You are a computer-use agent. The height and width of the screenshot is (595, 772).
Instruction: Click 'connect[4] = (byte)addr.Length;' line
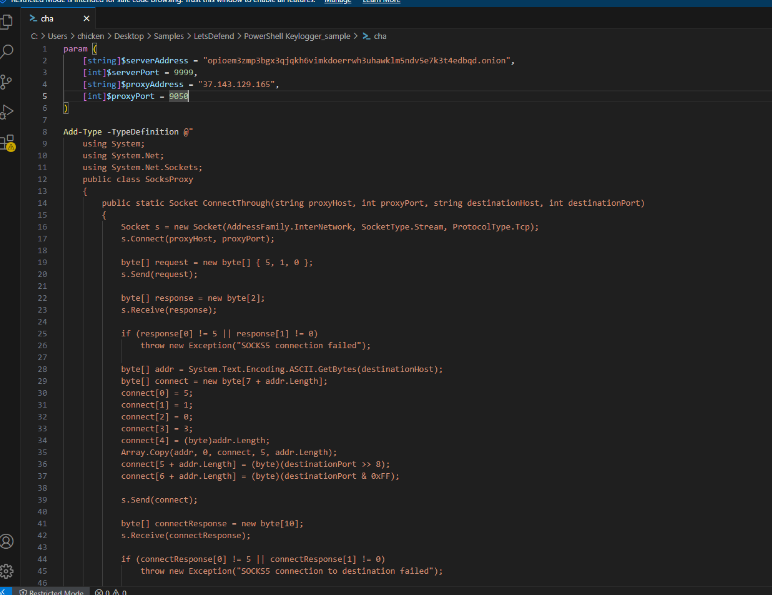pos(195,440)
